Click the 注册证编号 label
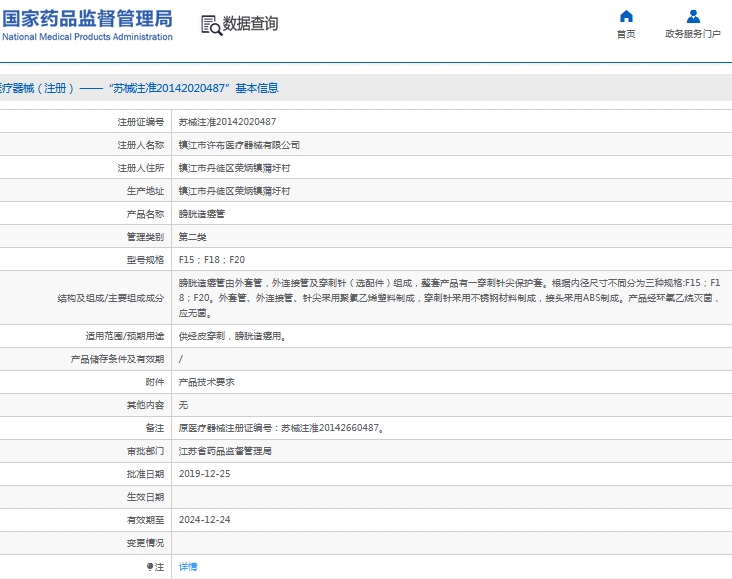 (141, 122)
